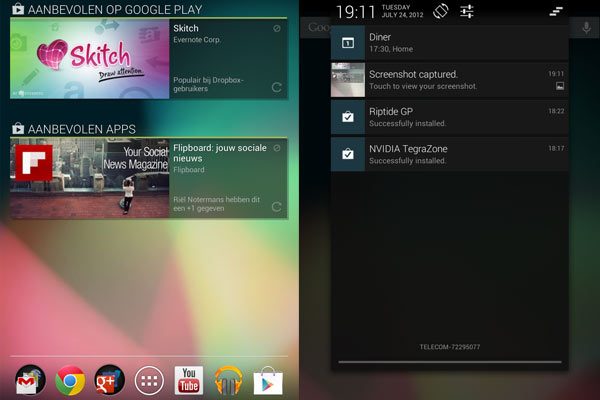Clear all notifications with the stacked-lines icon
This screenshot has height=400, width=600.
556,12
